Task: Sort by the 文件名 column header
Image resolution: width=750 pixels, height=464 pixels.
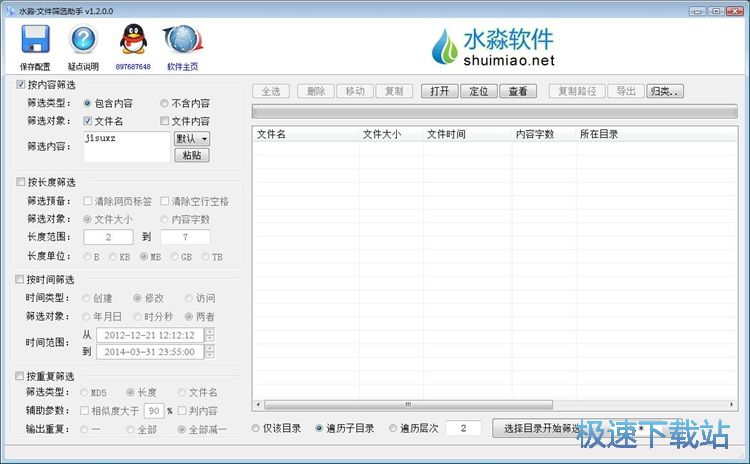Action: coord(306,134)
